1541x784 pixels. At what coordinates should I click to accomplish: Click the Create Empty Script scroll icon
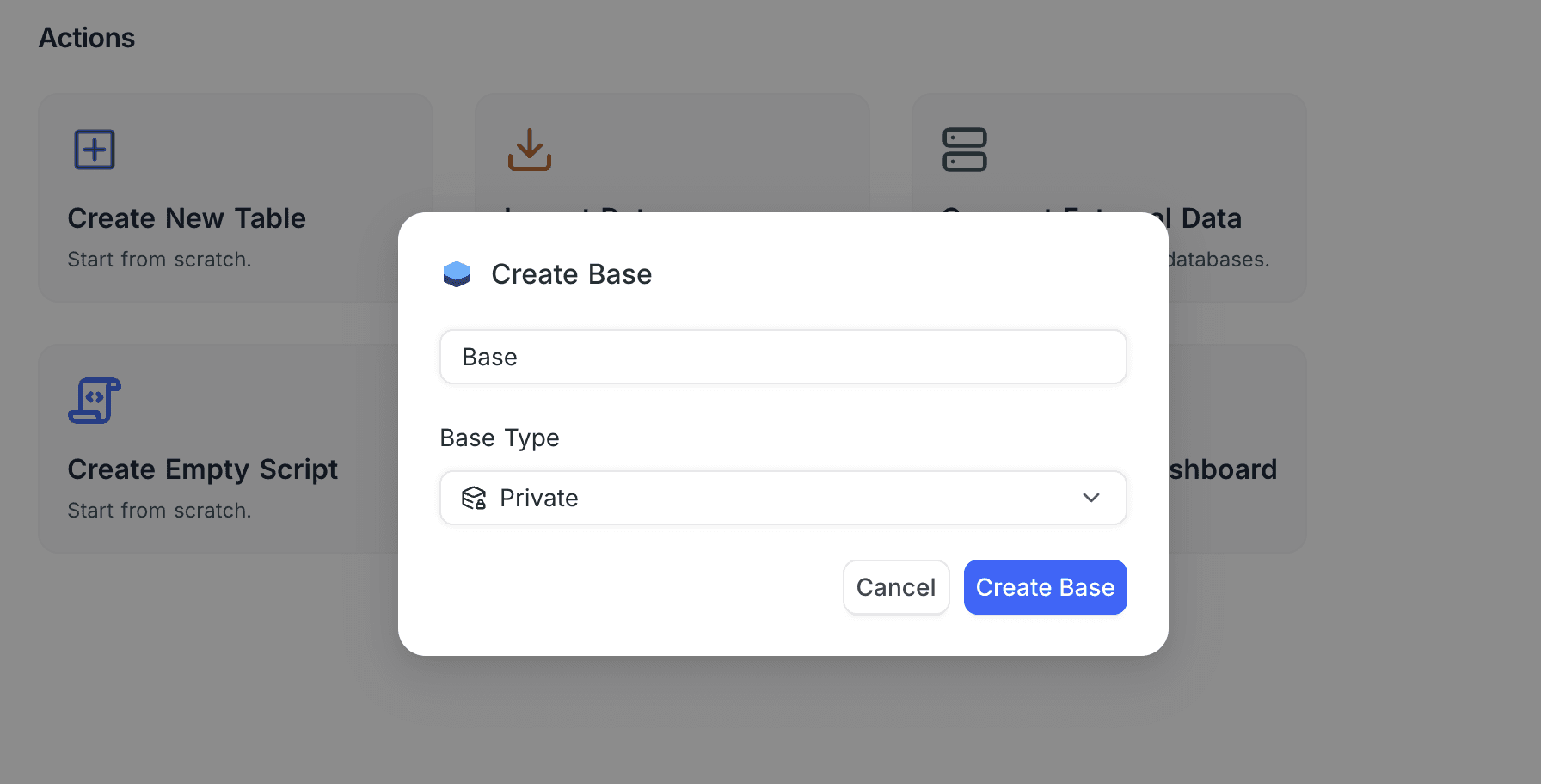[94, 400]
